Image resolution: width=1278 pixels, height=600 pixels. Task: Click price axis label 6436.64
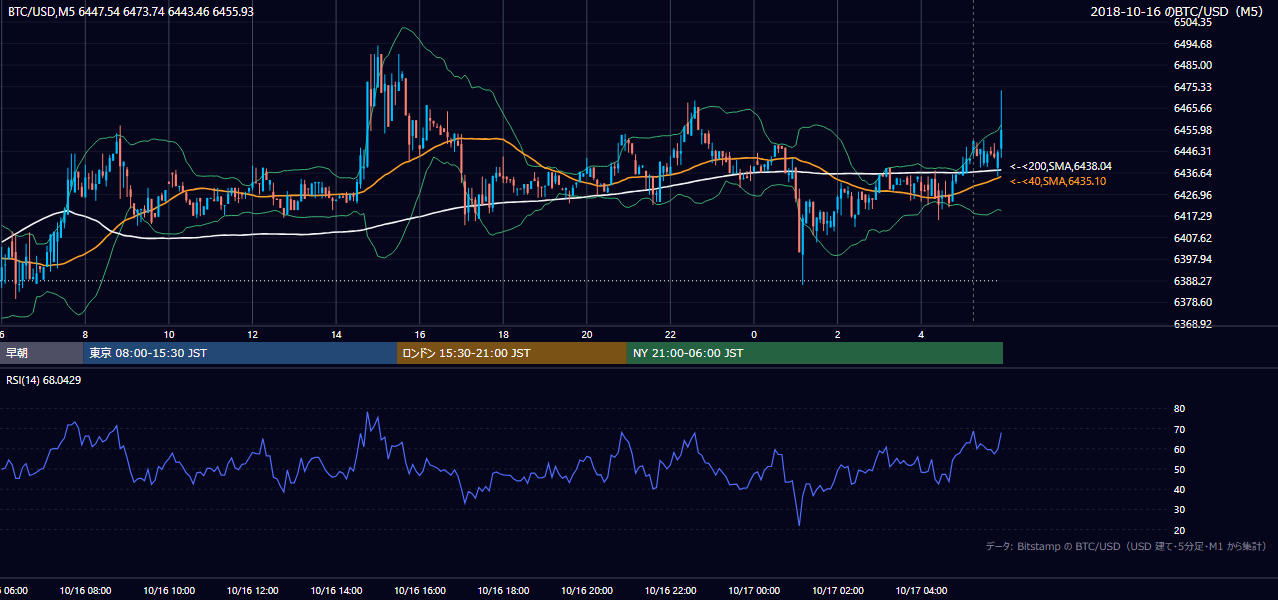click(1192, 173)
